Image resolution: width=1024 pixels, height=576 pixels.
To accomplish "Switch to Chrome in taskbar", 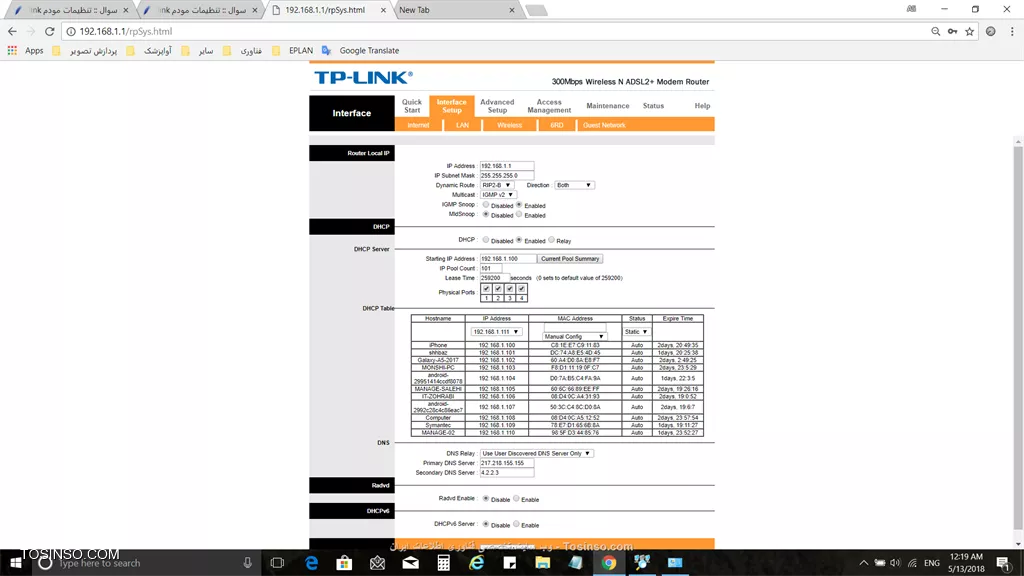I will [x=609, y=562].
